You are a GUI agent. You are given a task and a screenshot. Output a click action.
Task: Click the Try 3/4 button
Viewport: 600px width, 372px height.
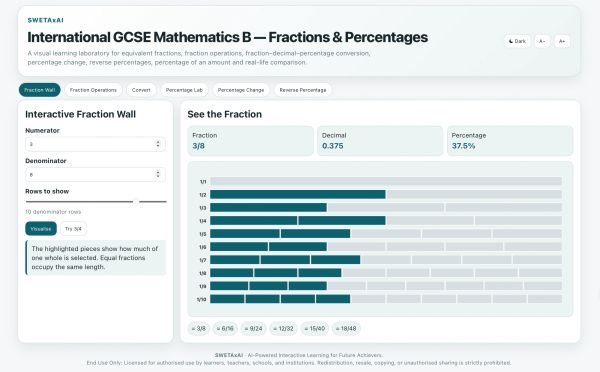73,228
